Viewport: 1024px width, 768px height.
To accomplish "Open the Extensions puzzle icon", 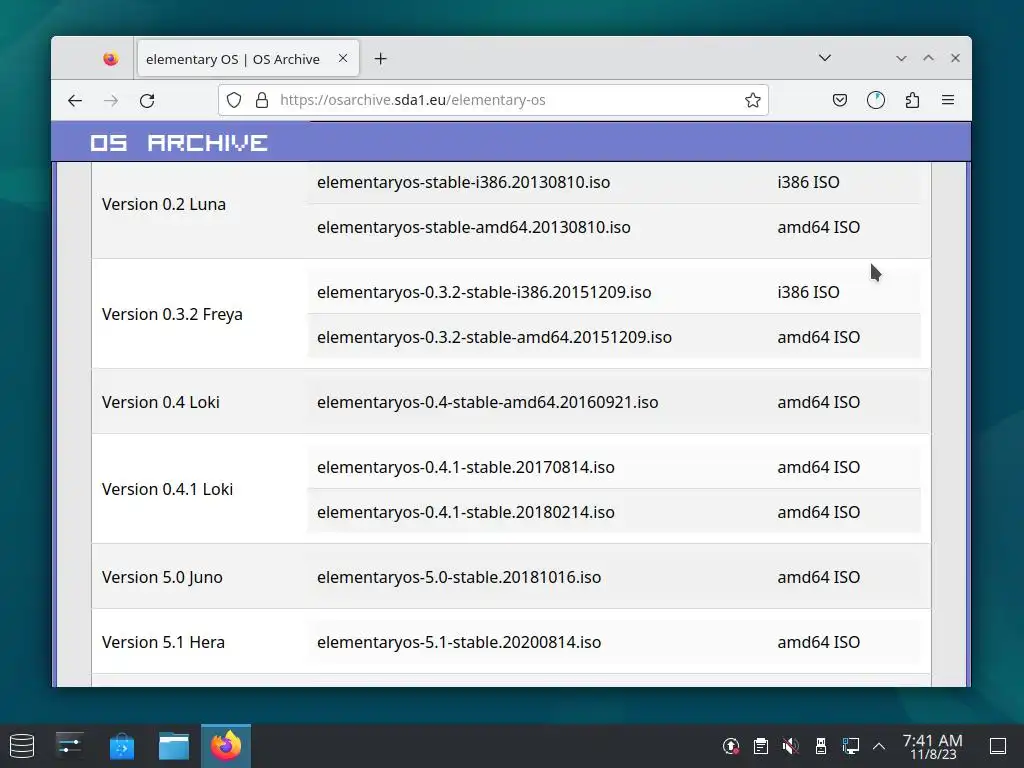I will tap(912, 100).
